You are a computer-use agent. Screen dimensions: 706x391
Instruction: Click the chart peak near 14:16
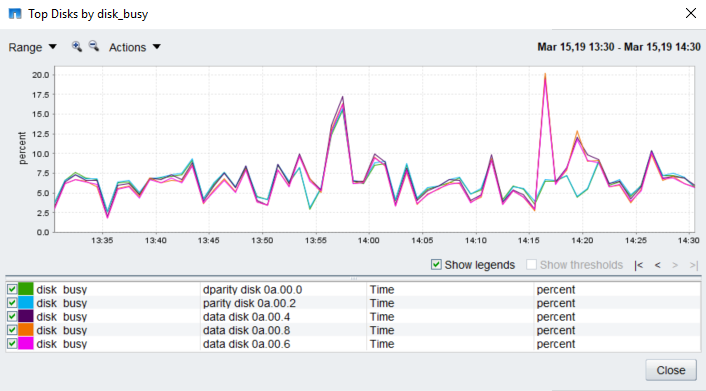click(545, 75)
